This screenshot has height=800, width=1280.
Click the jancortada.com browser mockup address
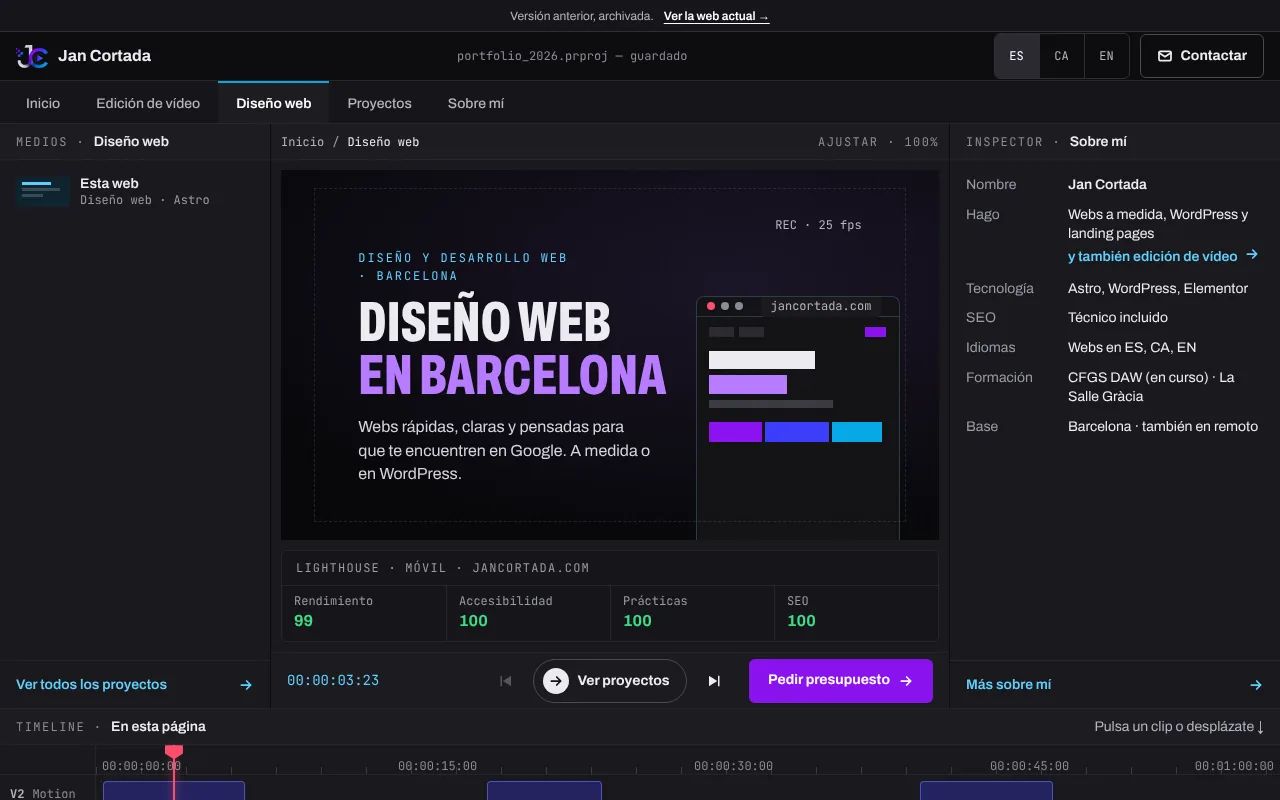(821, 306)
